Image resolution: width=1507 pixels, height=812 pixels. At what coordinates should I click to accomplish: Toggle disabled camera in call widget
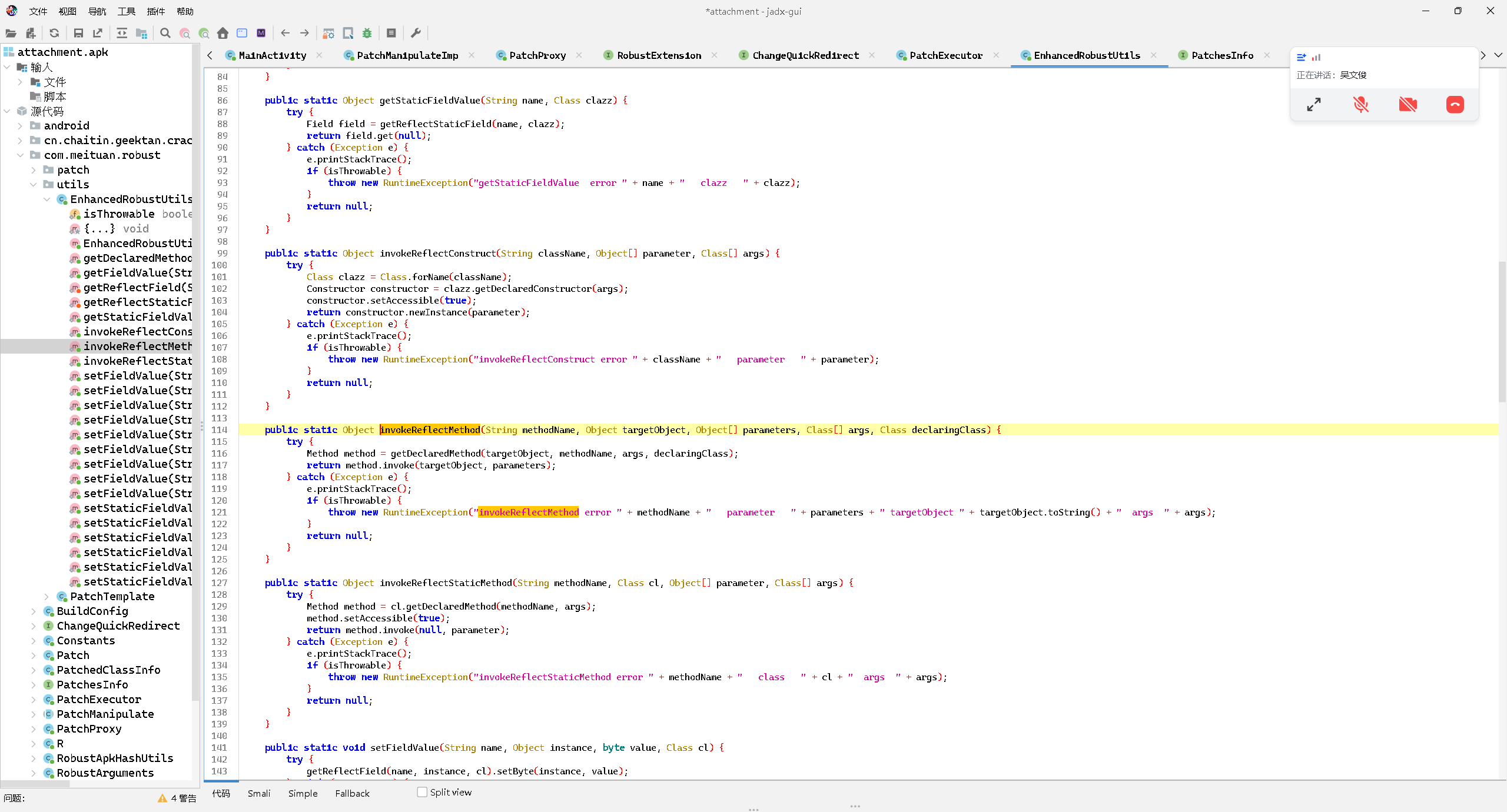pyautogui.click(x=1408, y=105)
